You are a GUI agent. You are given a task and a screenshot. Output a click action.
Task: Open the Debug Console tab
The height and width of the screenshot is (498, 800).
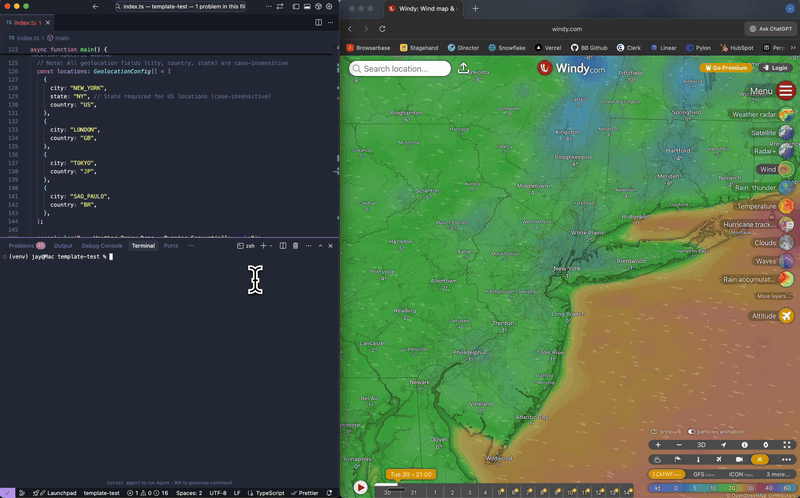(x=102, y=245)
